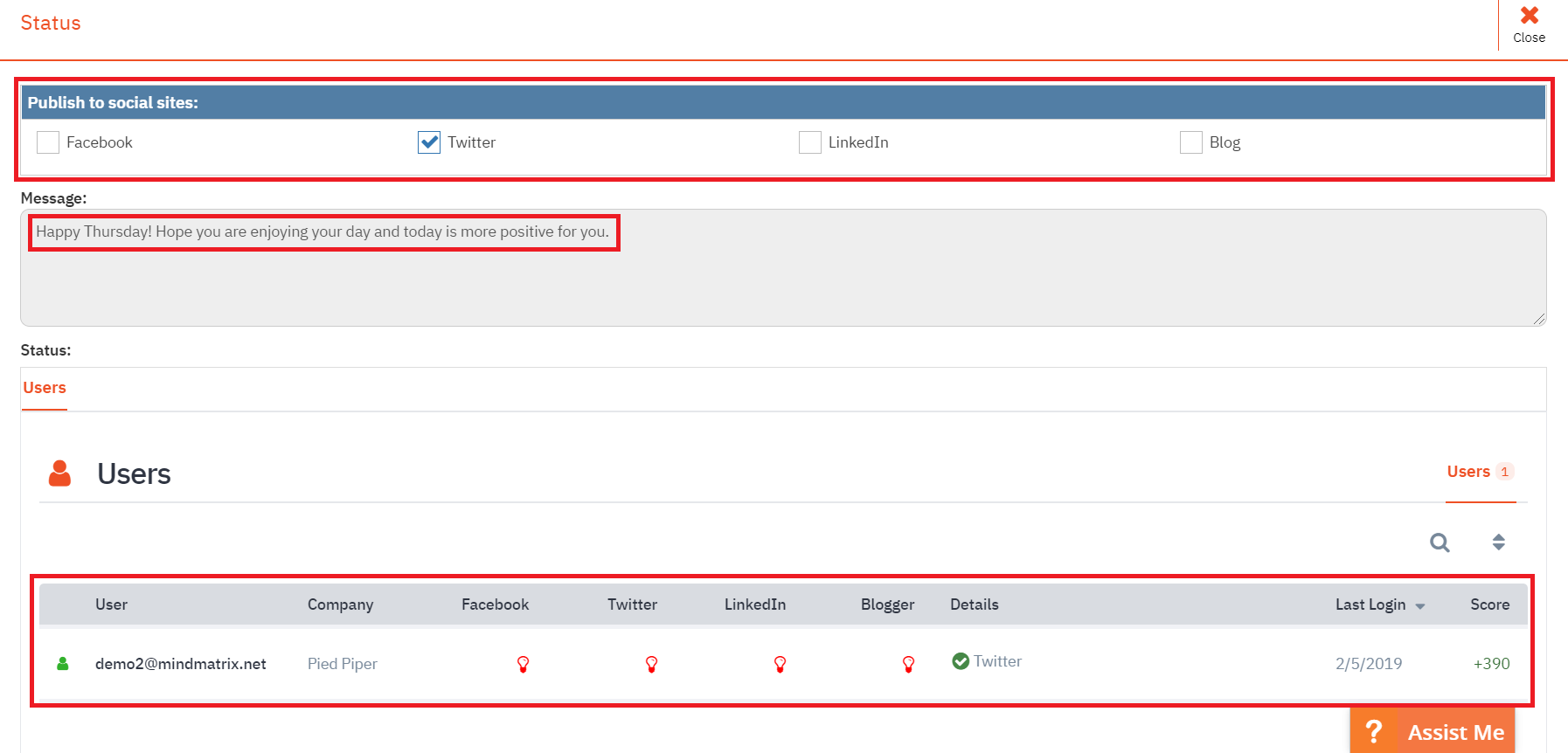The image size is (1568, 753).
Task: Click the green check Twitter detail icon
Action: 961,661
